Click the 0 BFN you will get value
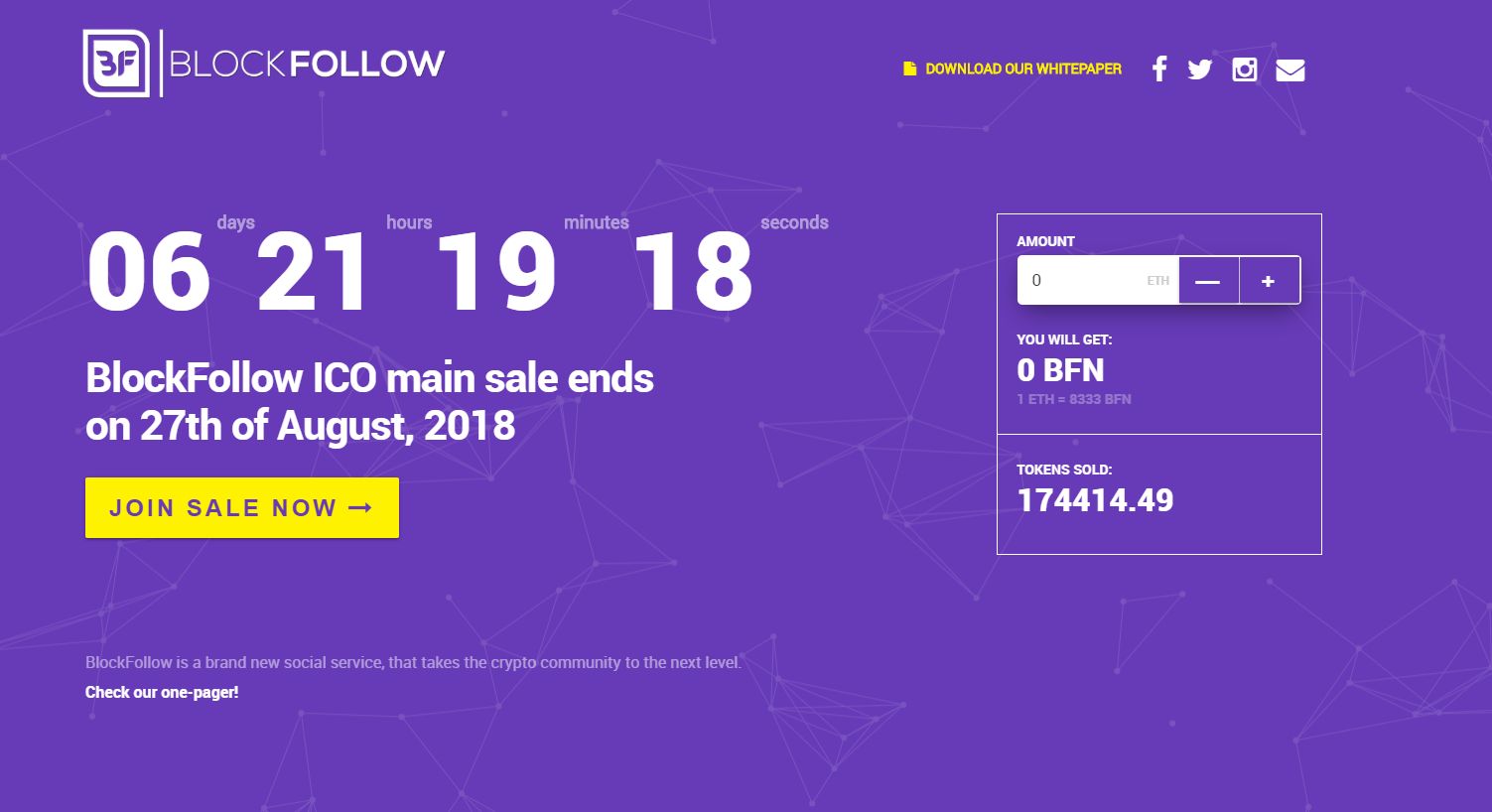 1060,370
